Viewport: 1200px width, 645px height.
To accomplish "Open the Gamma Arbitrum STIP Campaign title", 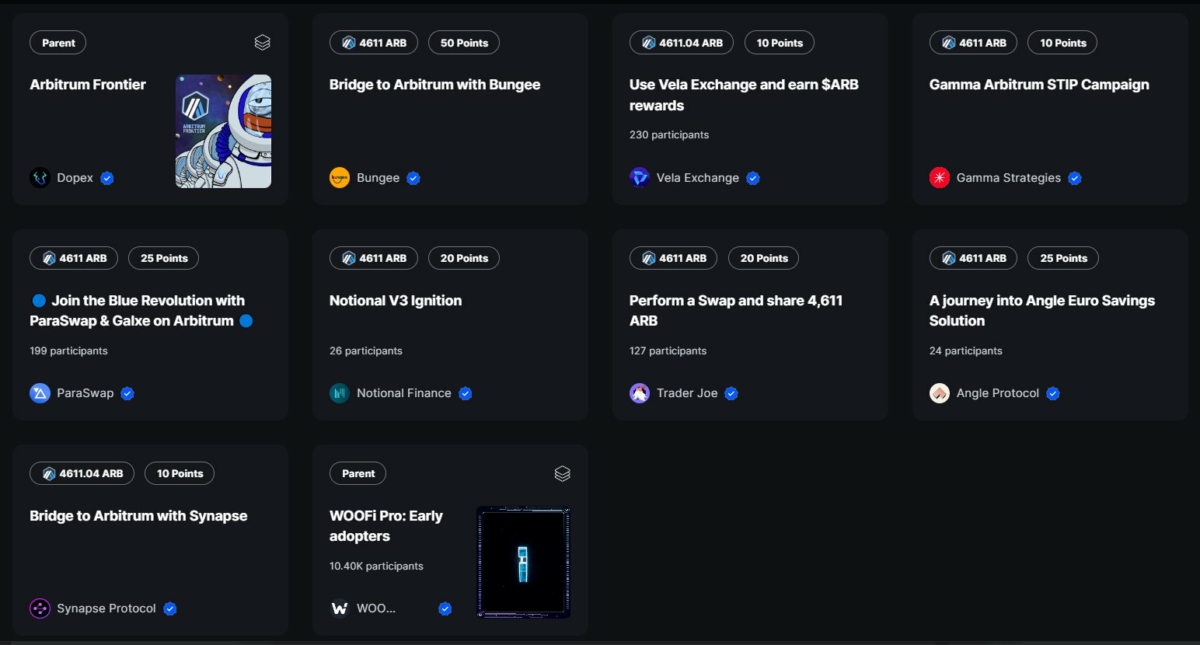I will 1039,85.
